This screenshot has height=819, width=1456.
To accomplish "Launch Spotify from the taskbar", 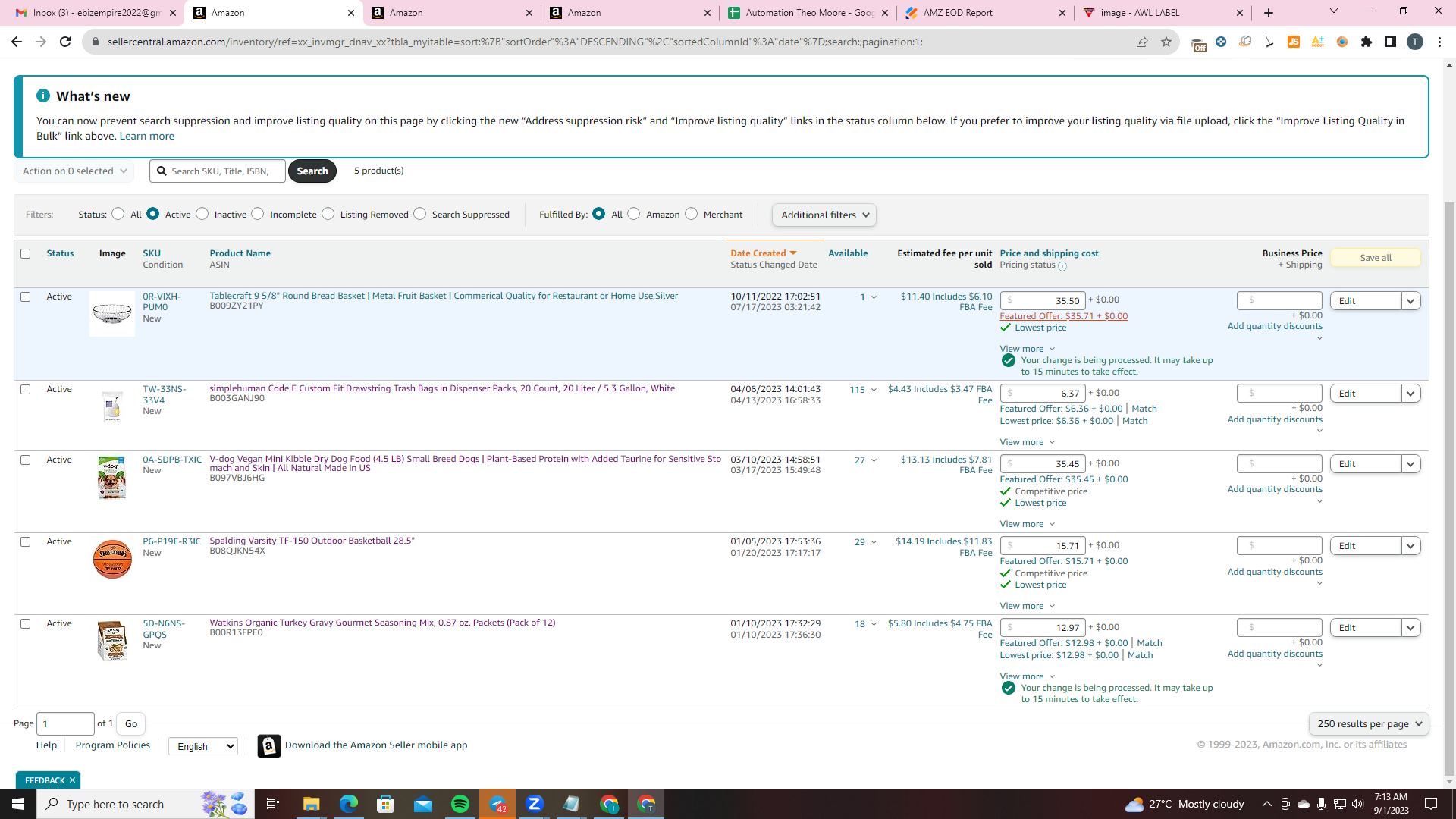I will [460, 804].
